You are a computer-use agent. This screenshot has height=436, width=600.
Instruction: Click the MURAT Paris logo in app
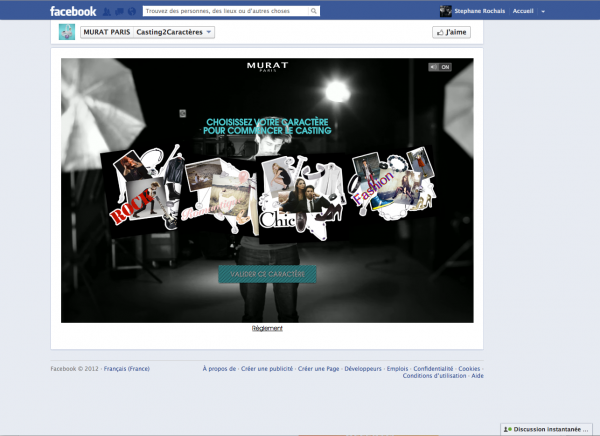point(267,67)
